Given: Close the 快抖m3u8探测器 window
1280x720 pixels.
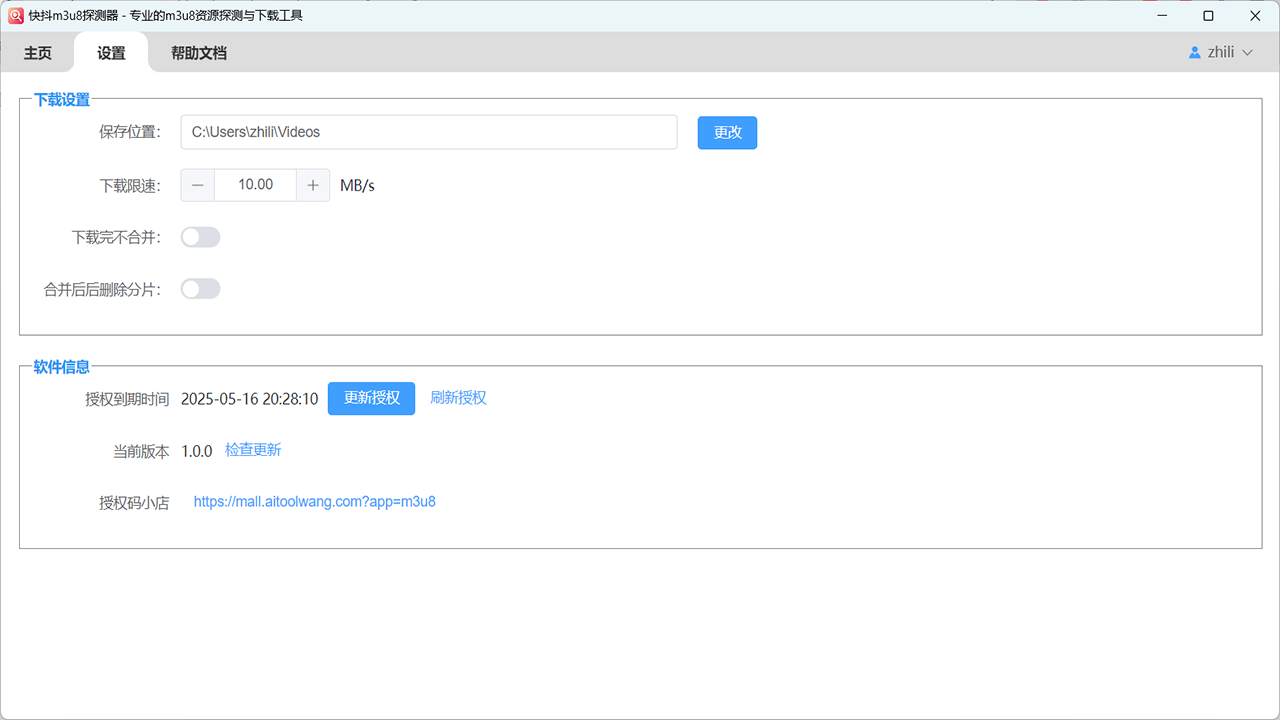Looking at the screenshot, I should coord(1255,15).
